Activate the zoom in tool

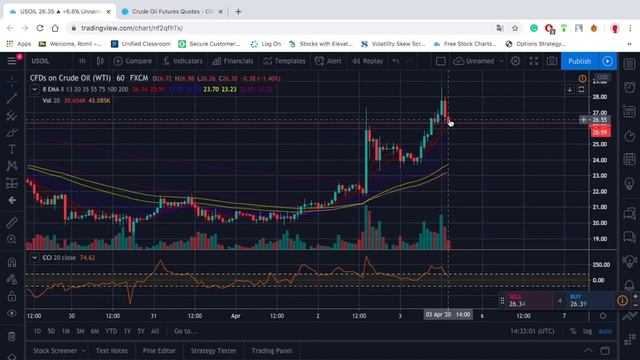[12, 239]
